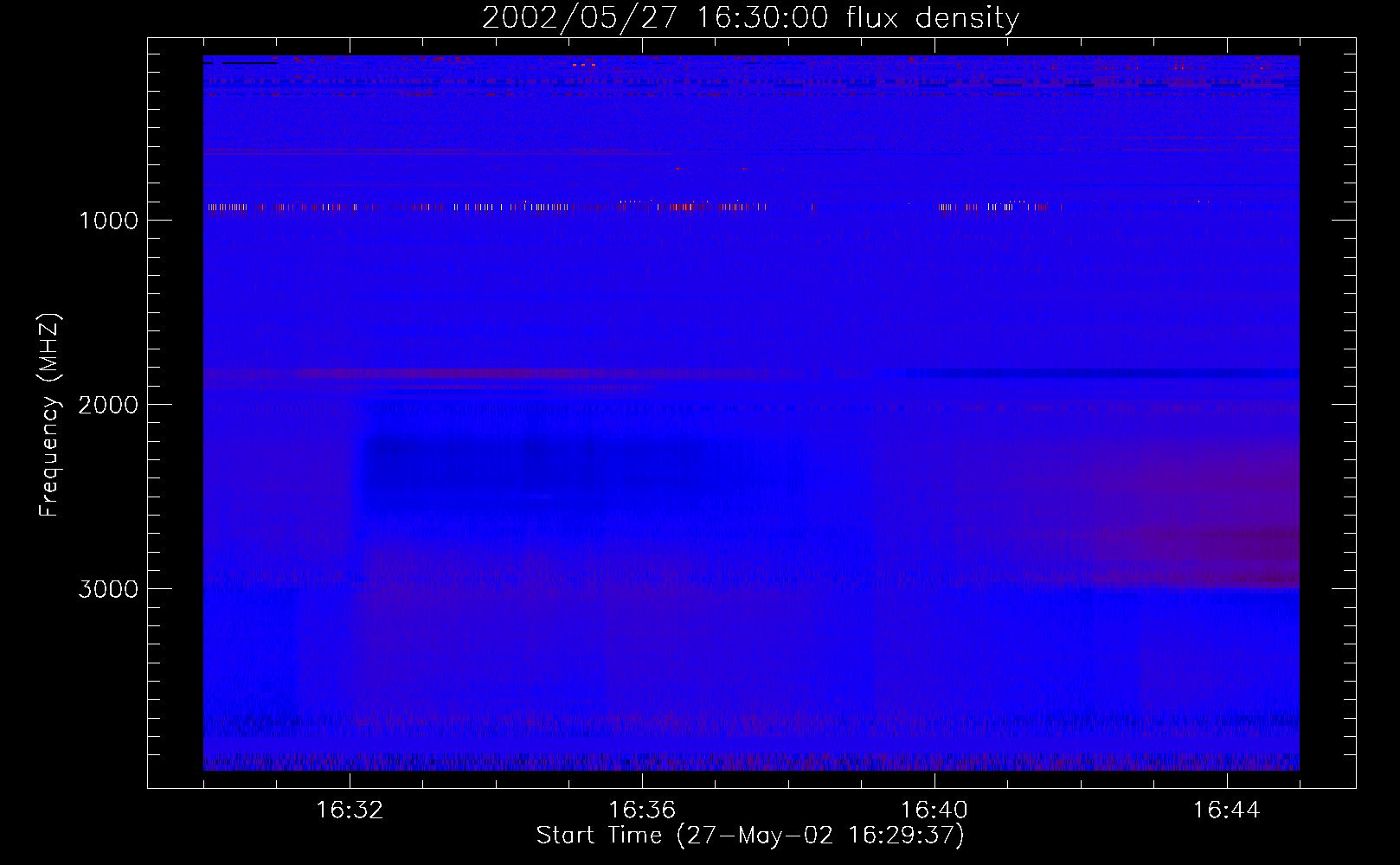Click the "Frequency (MHZ)" axis label
The width and height of the screenshot is (1400, 865).
(49, 415)
